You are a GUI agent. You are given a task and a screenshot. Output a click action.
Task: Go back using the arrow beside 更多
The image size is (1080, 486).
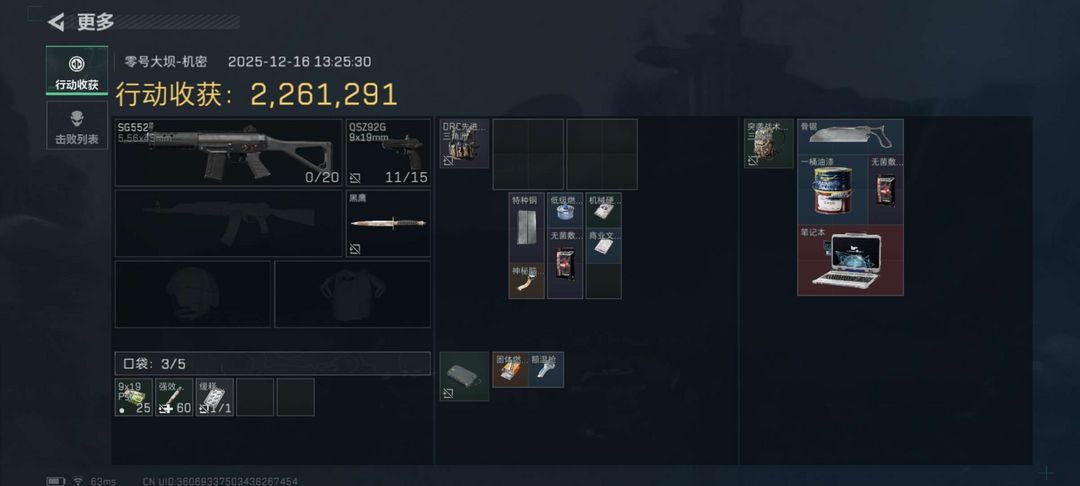click(x=55, y=22)
